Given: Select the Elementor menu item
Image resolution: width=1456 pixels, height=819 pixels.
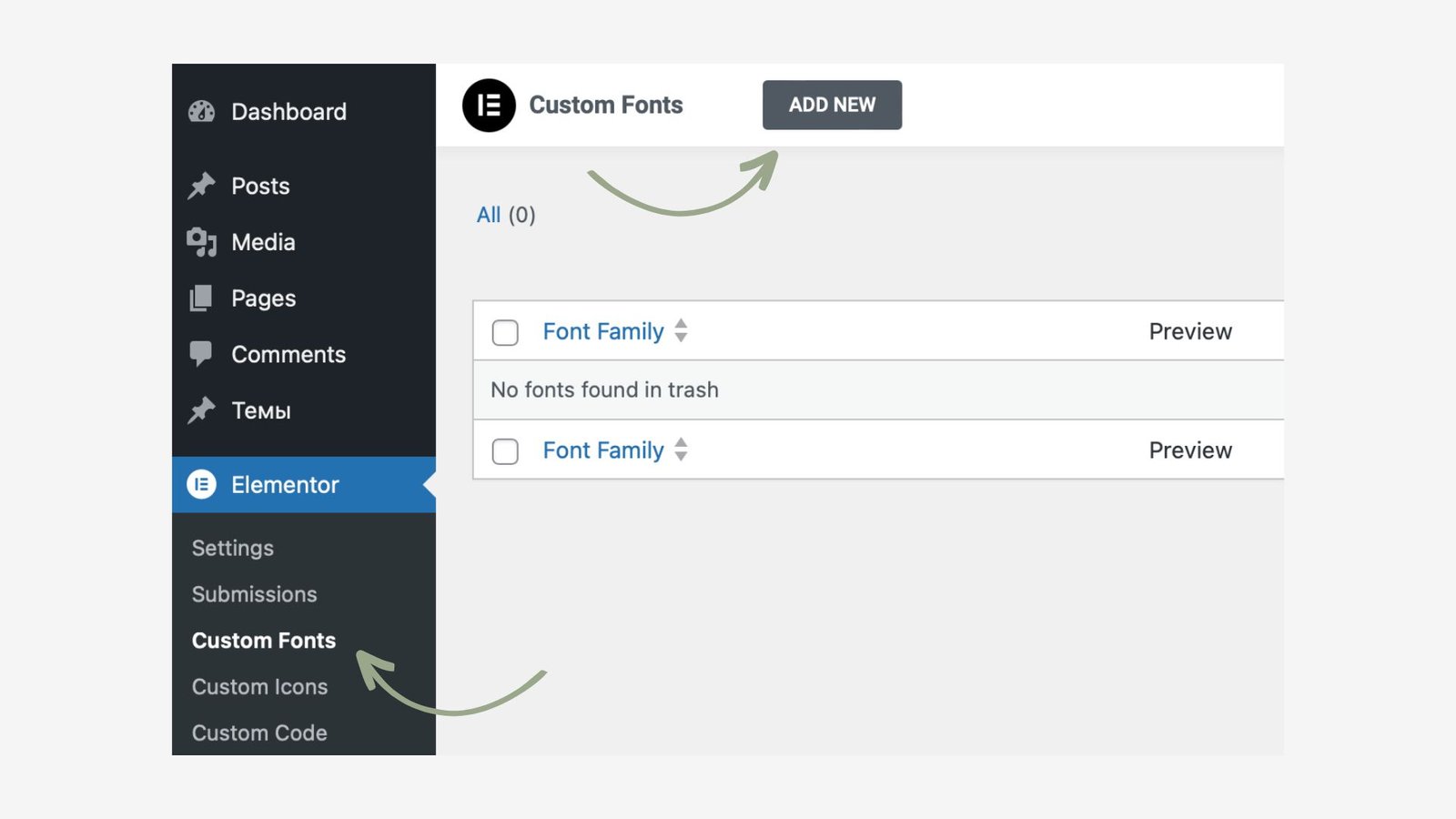Looking at the screenshot, I should point(304,484).
